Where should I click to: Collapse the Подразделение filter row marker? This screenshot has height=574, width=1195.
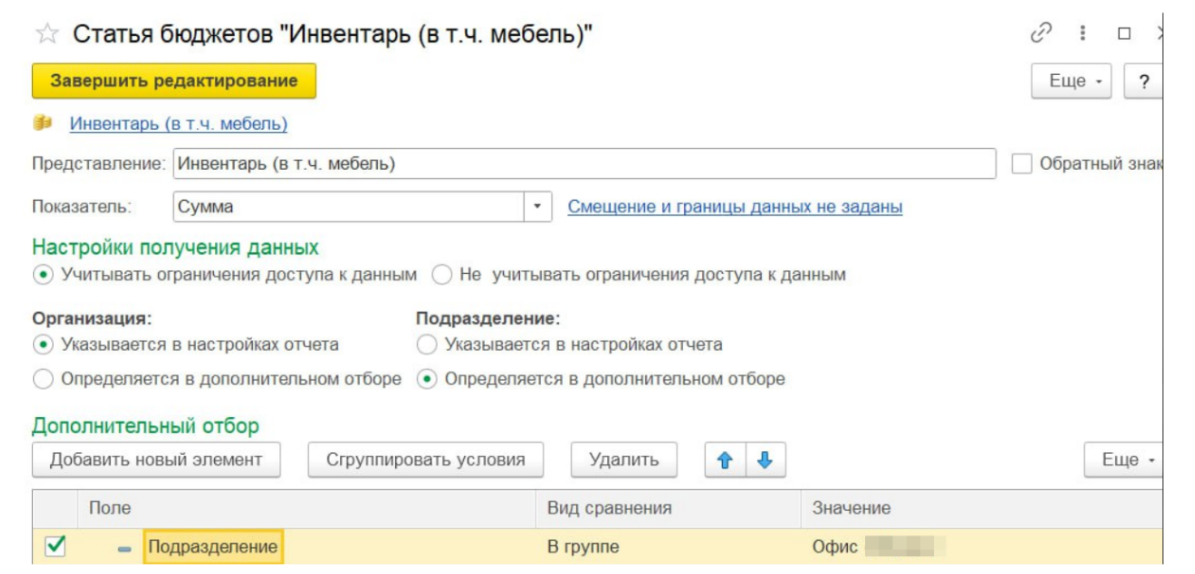coord(124,548)
